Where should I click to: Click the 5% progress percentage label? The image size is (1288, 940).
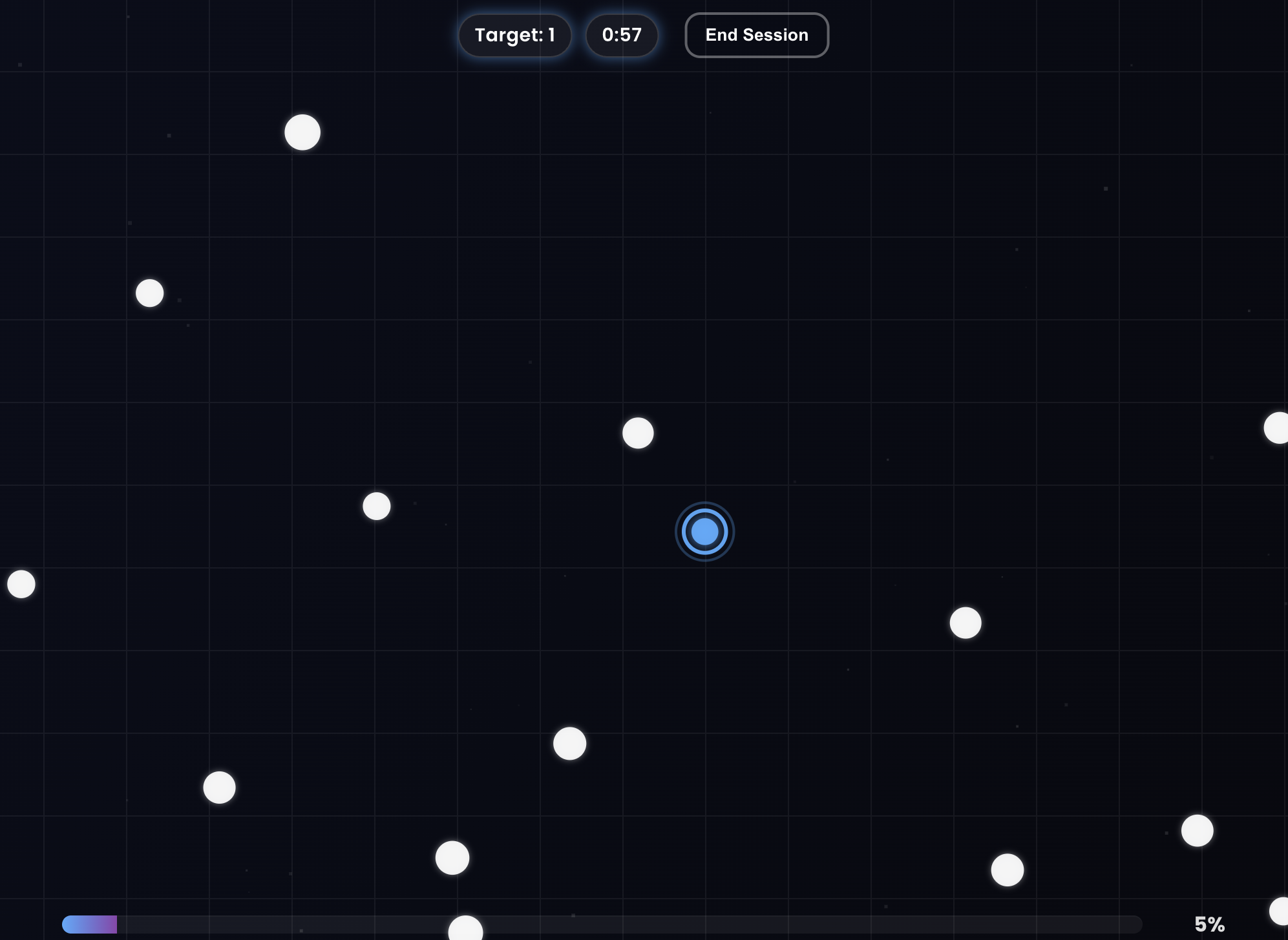pos(1209,924)
